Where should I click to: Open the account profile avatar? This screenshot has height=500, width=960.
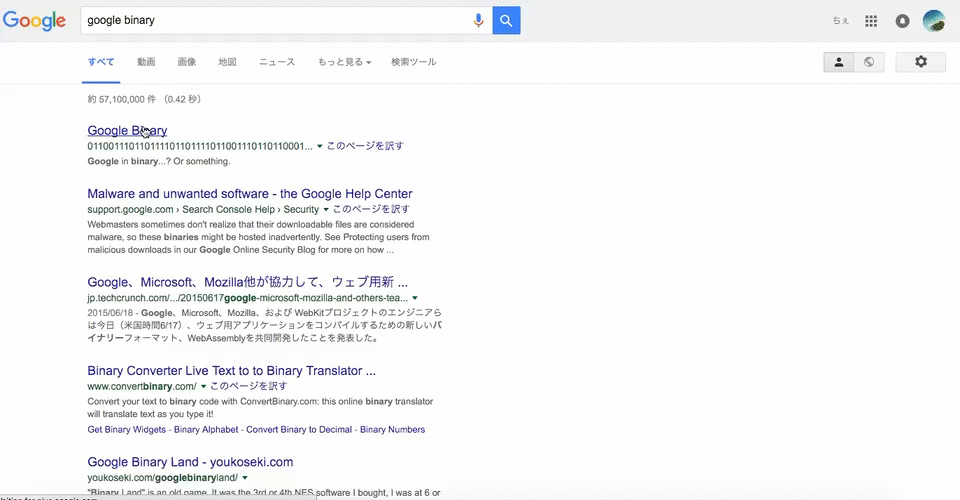pyautogui.click(x=934, y=21)
